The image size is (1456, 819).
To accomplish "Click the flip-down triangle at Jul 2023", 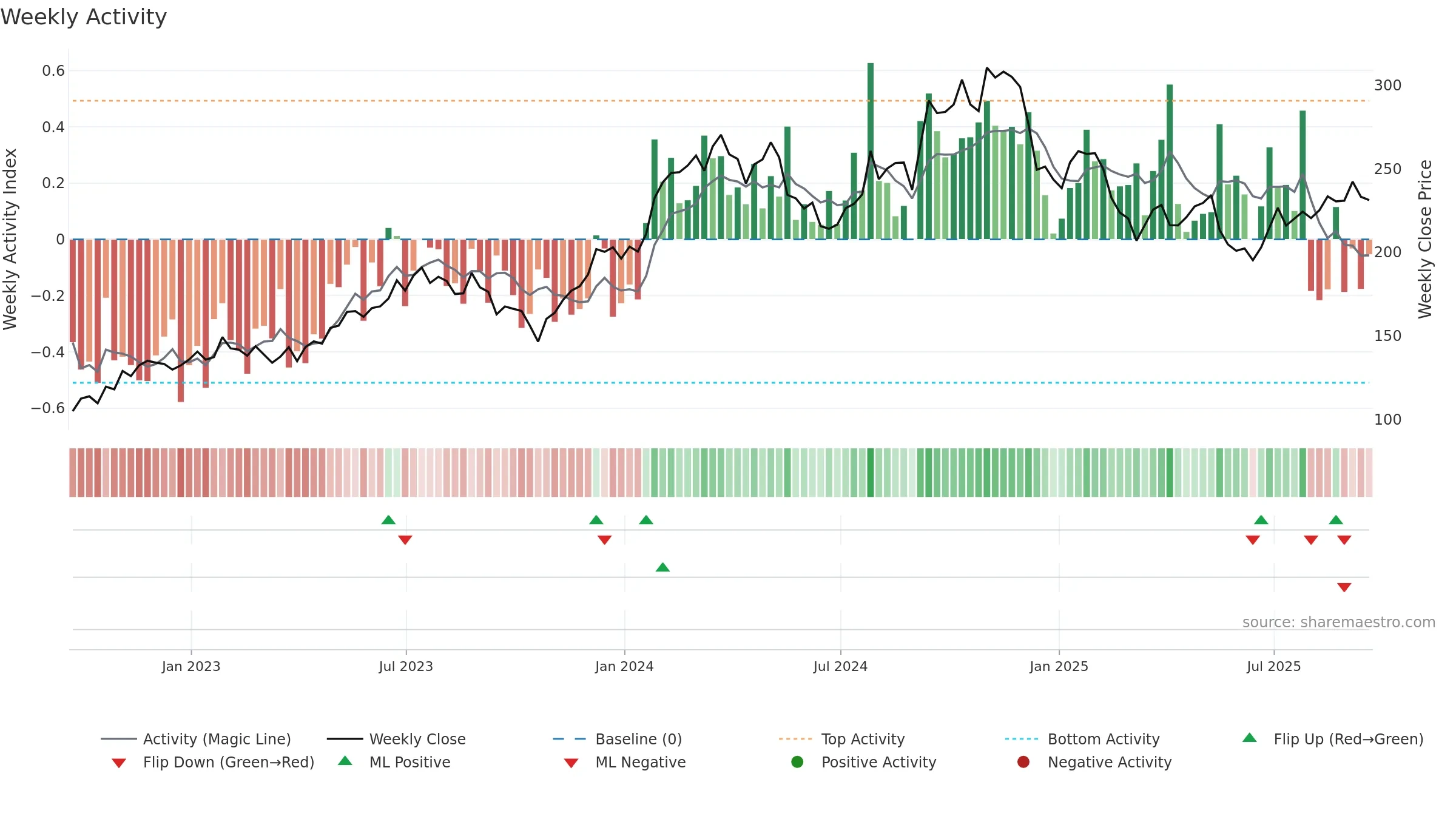I will point(405,540).
